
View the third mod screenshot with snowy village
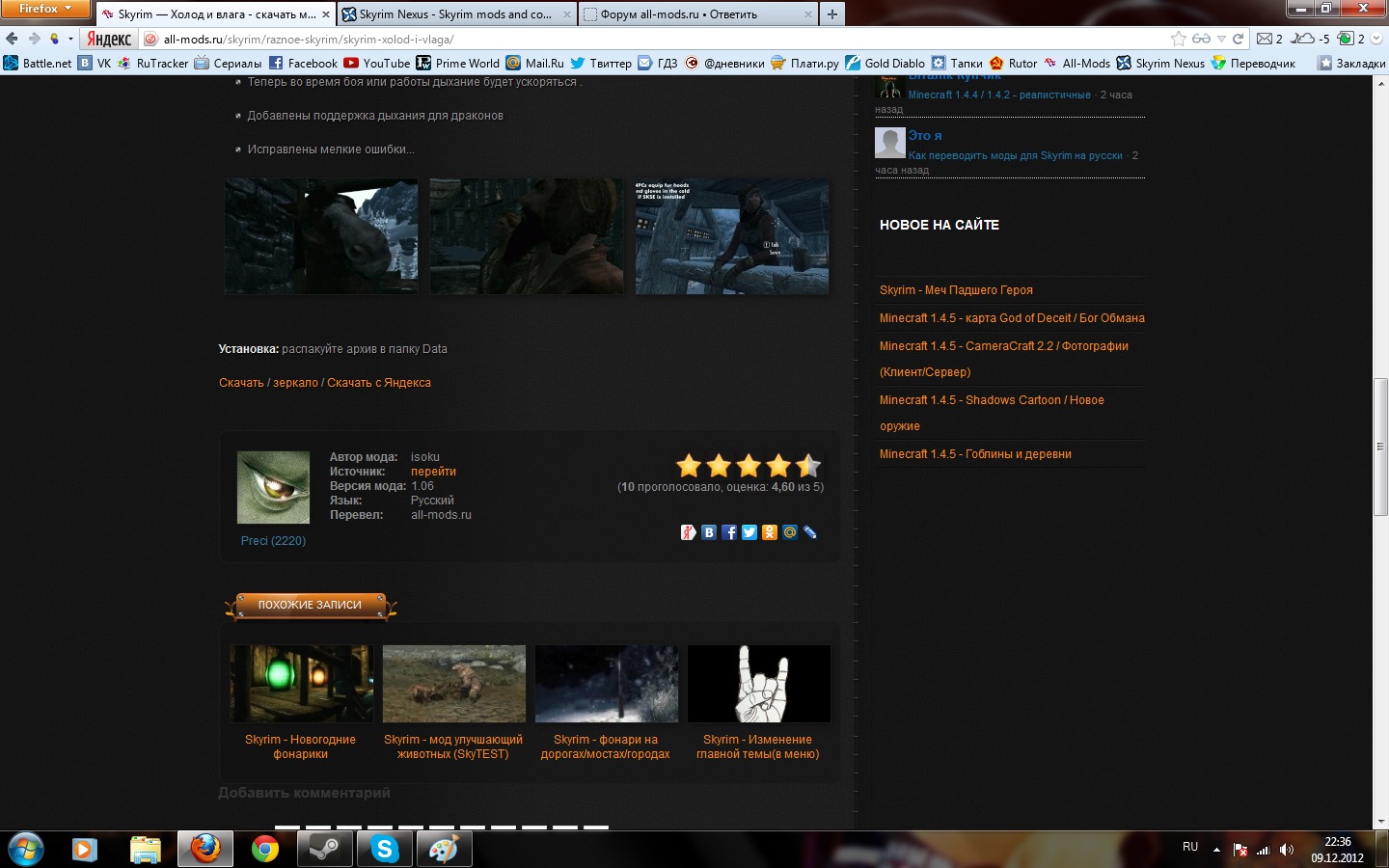[x=732, y=236]
